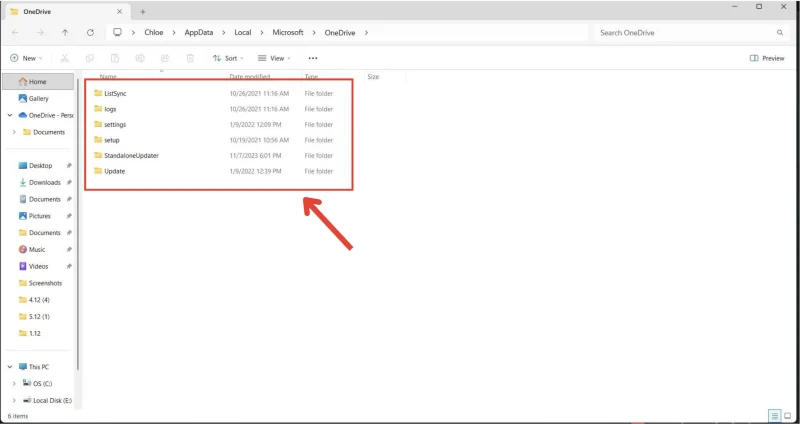
Task: Toggle the Preview pane button
Action: 767,58
